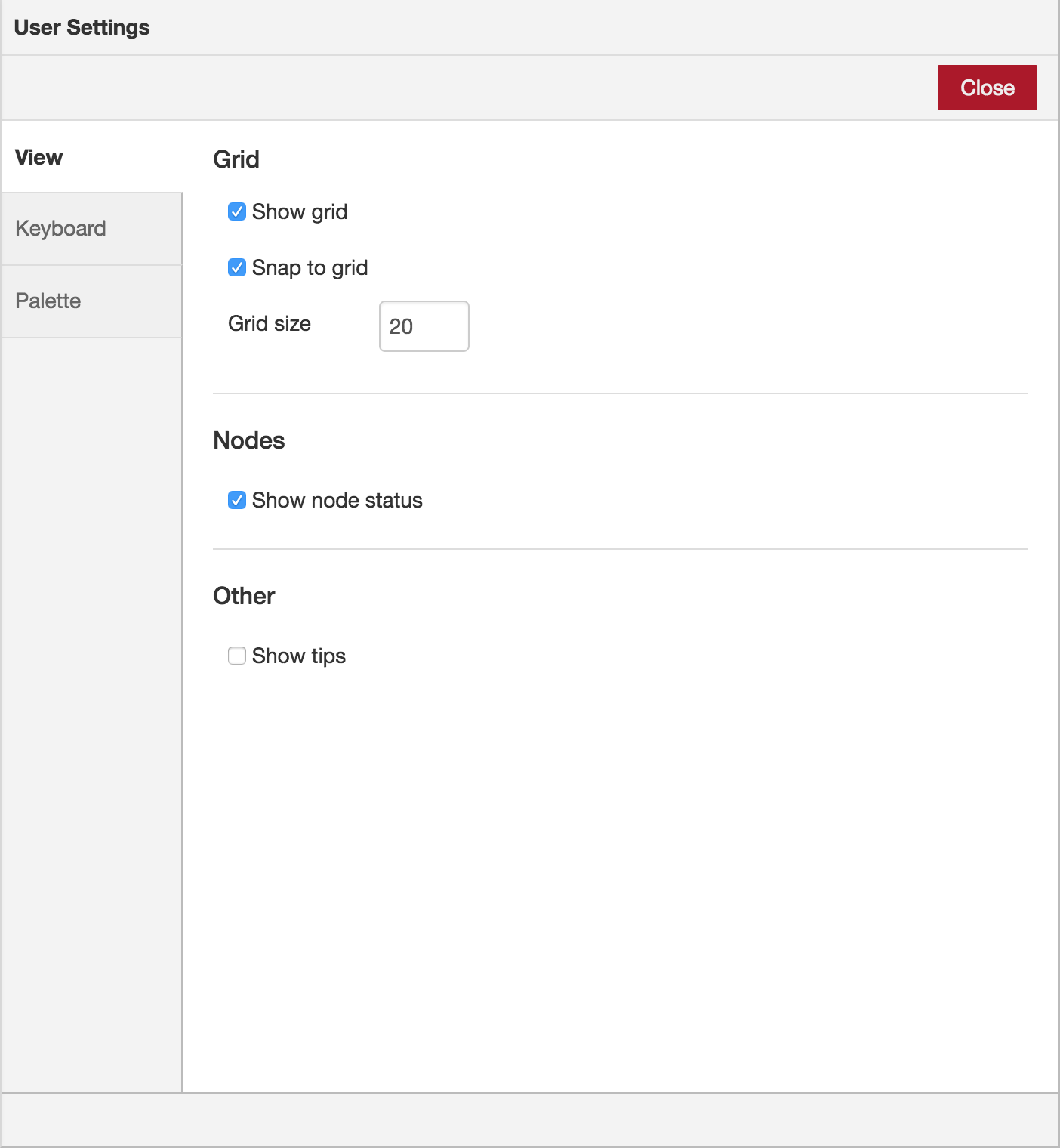1060x1148 pixels.
Task: Uncheck the Show grid checkbox
Action: click(236, 212)
